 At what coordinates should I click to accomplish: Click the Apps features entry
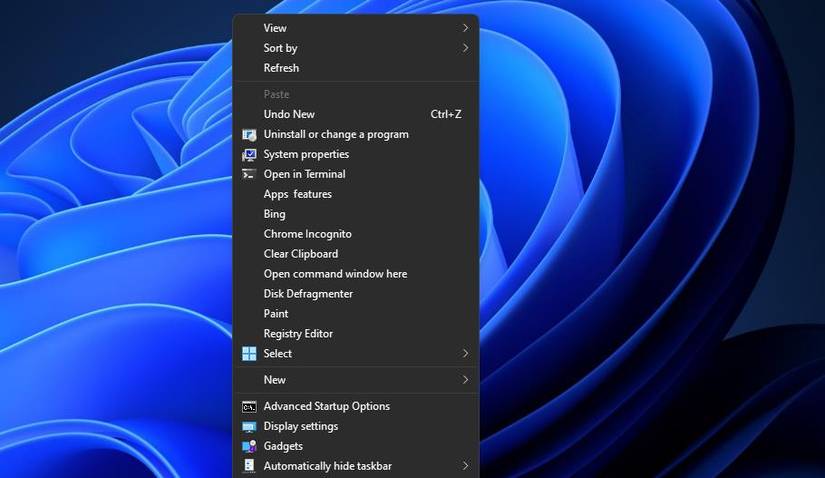(x=356, y=194)
